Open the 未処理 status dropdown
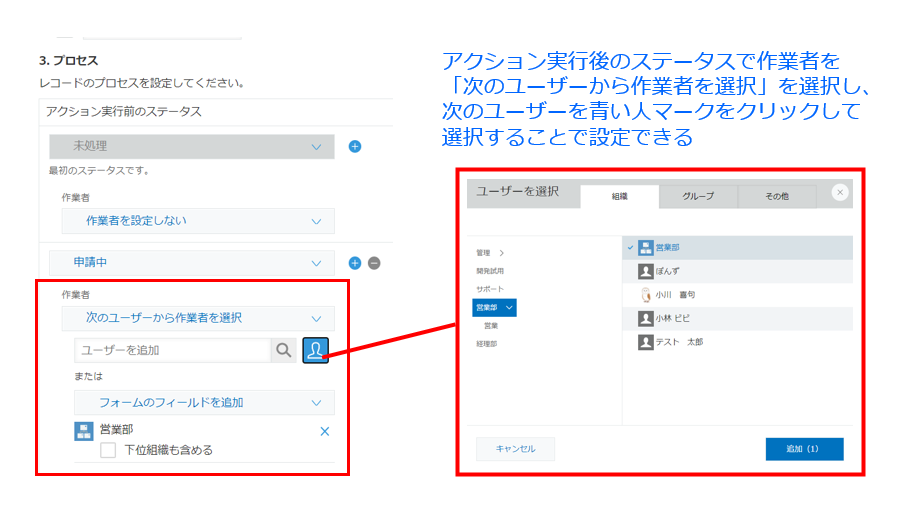The width and height of the screenshot is (898, 512). click(192, 147)
